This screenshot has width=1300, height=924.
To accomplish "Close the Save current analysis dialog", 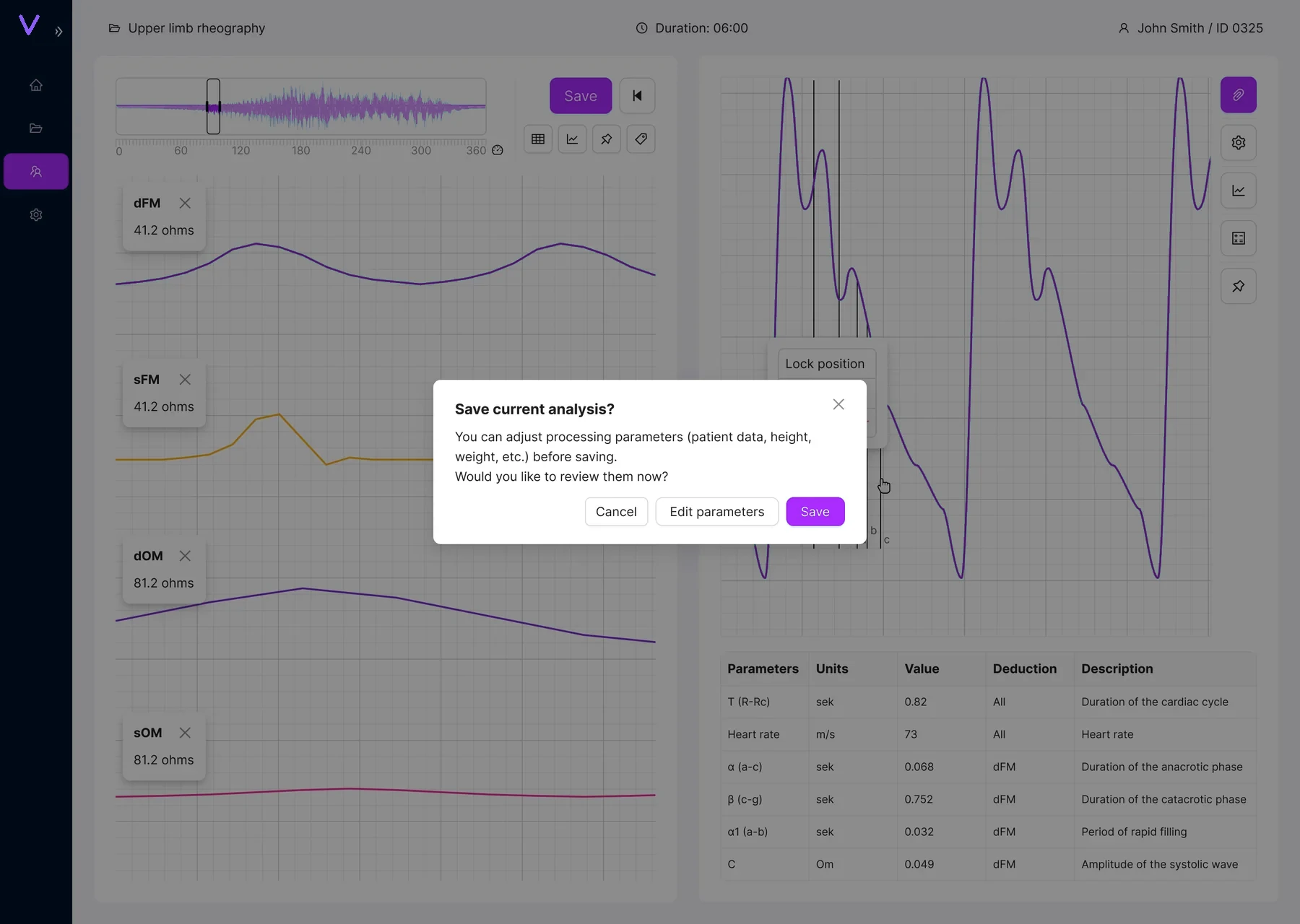I will pyautogui.click(x=838, y=404).
